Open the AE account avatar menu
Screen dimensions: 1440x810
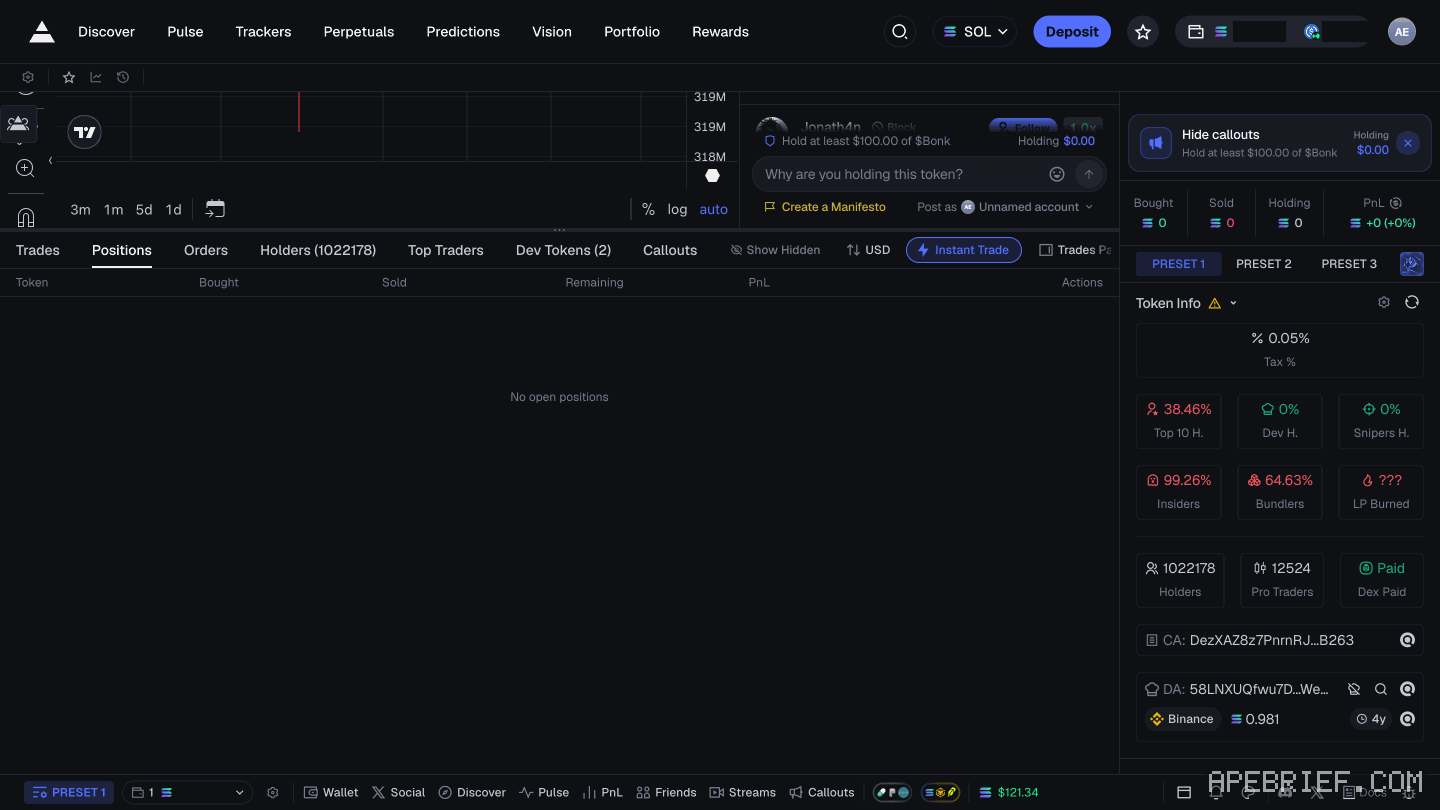point(1402,32)
